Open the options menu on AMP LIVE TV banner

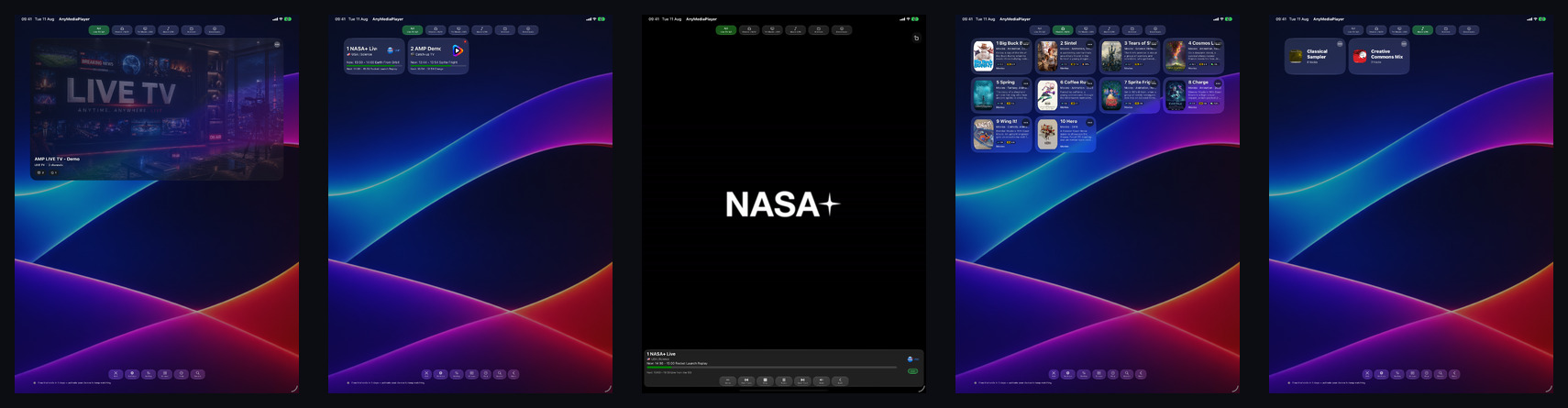277,44
